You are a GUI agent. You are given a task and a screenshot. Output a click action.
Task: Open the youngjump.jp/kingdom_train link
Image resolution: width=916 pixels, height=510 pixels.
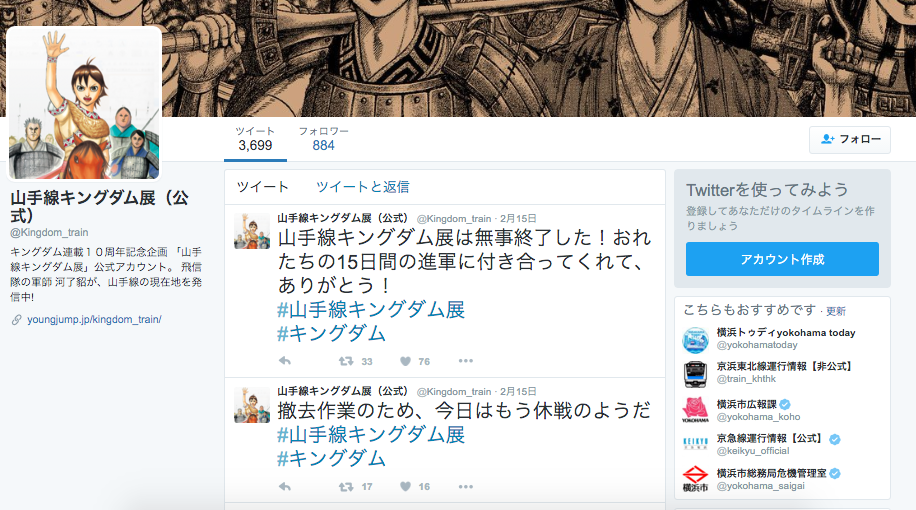point(94,320)
